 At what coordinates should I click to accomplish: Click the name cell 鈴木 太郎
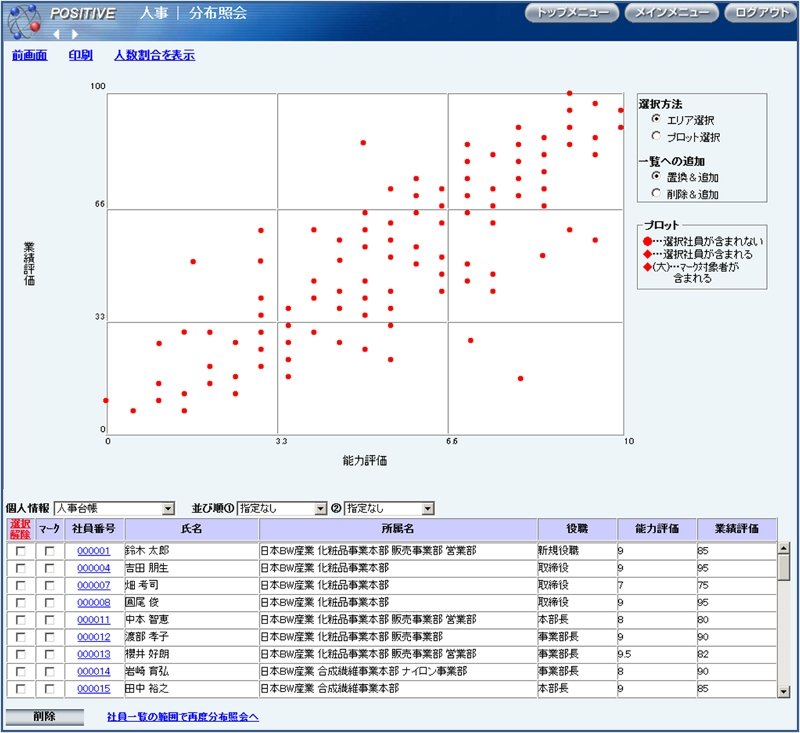(191, 551)
